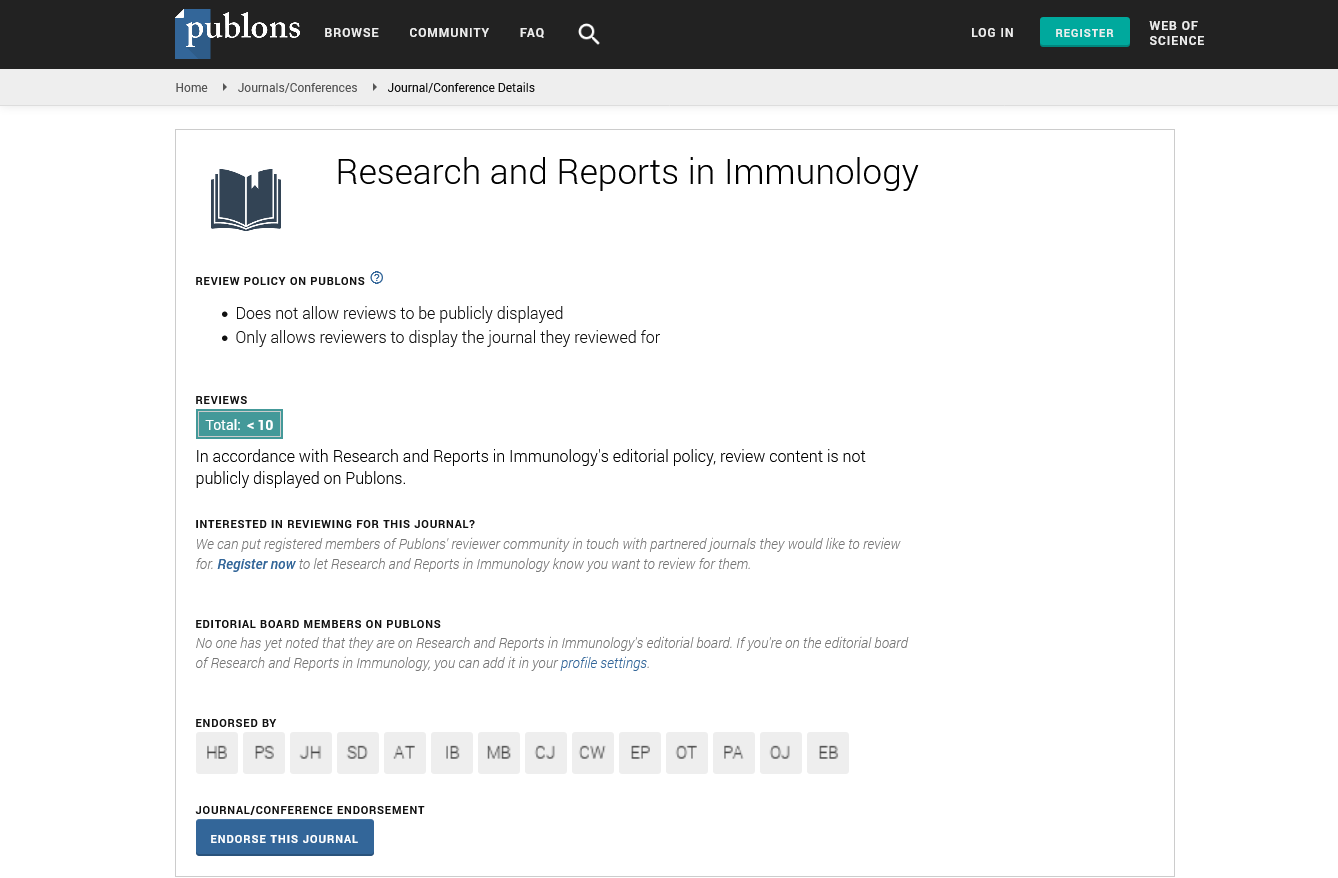Click the review policy help question icon
The height and width of the screenshot is (878, 1338).
coord(377,278)
